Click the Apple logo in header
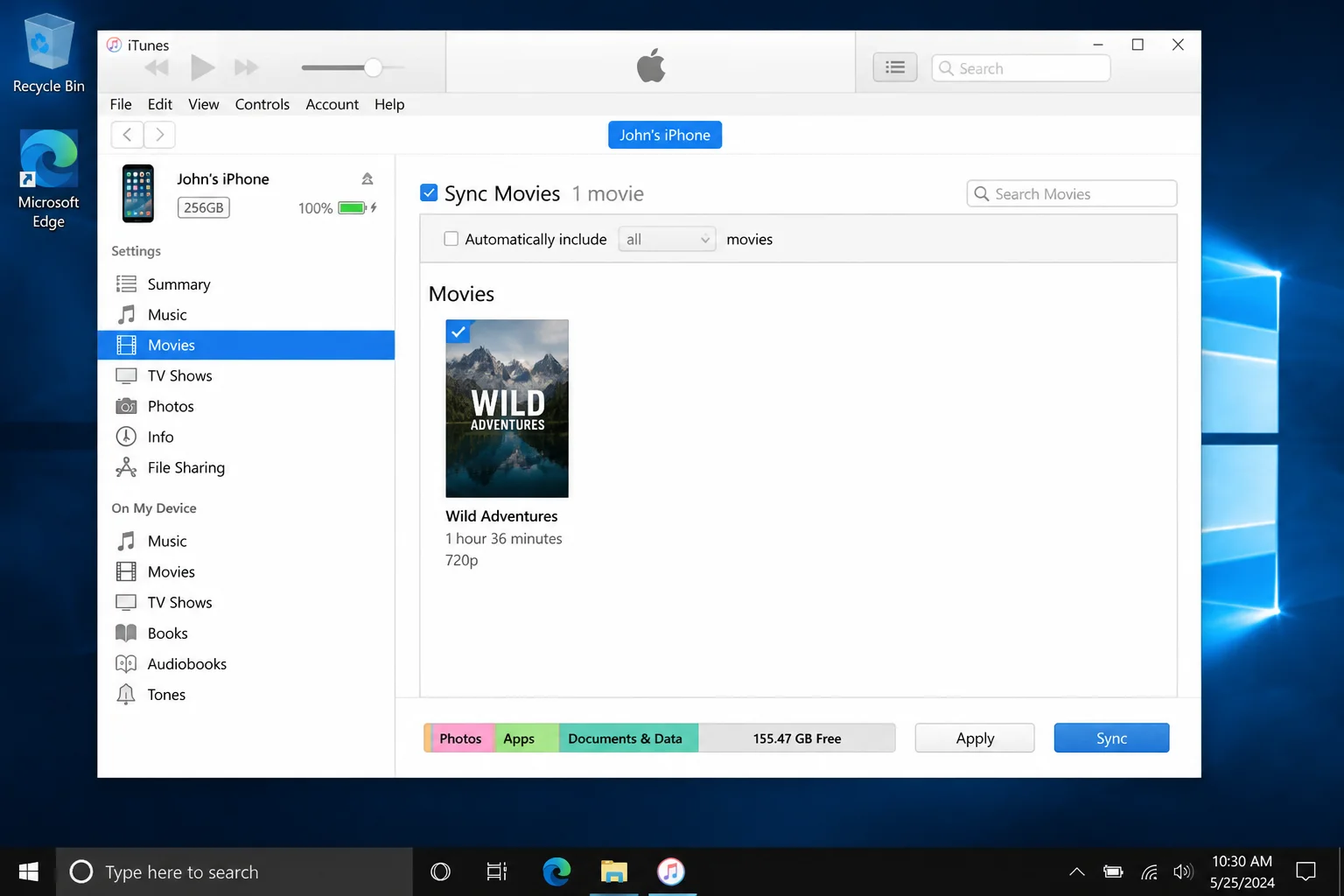 (651, 66)
